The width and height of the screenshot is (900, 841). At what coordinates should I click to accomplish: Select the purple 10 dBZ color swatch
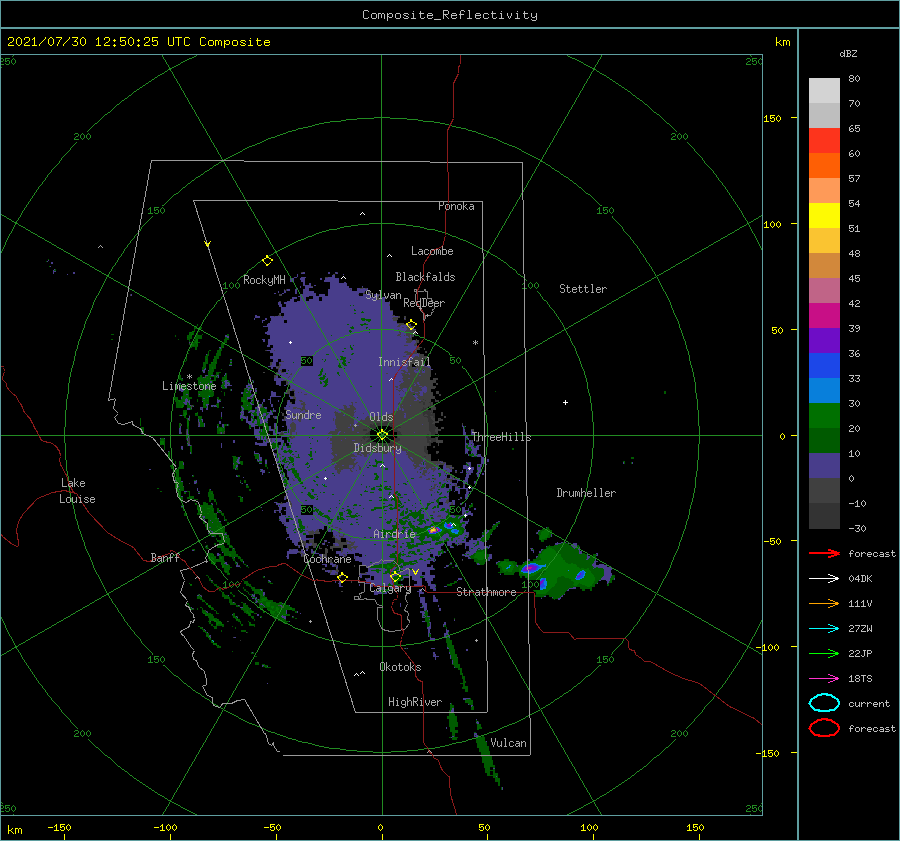pos(824,466)
